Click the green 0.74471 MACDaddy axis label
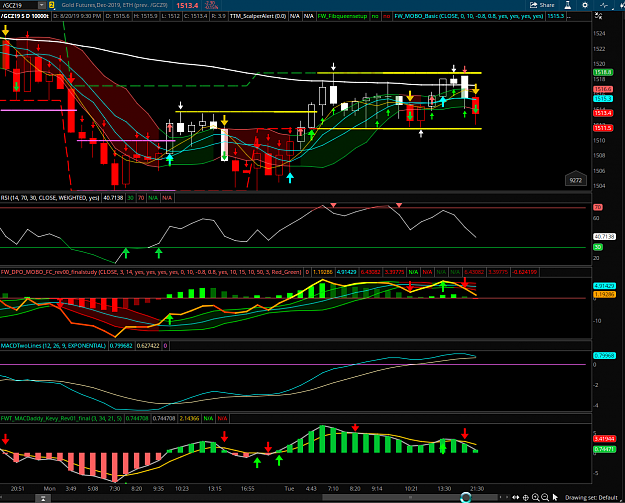The width and height of the screenshot is (625, 503). click(x=605, y=449)
